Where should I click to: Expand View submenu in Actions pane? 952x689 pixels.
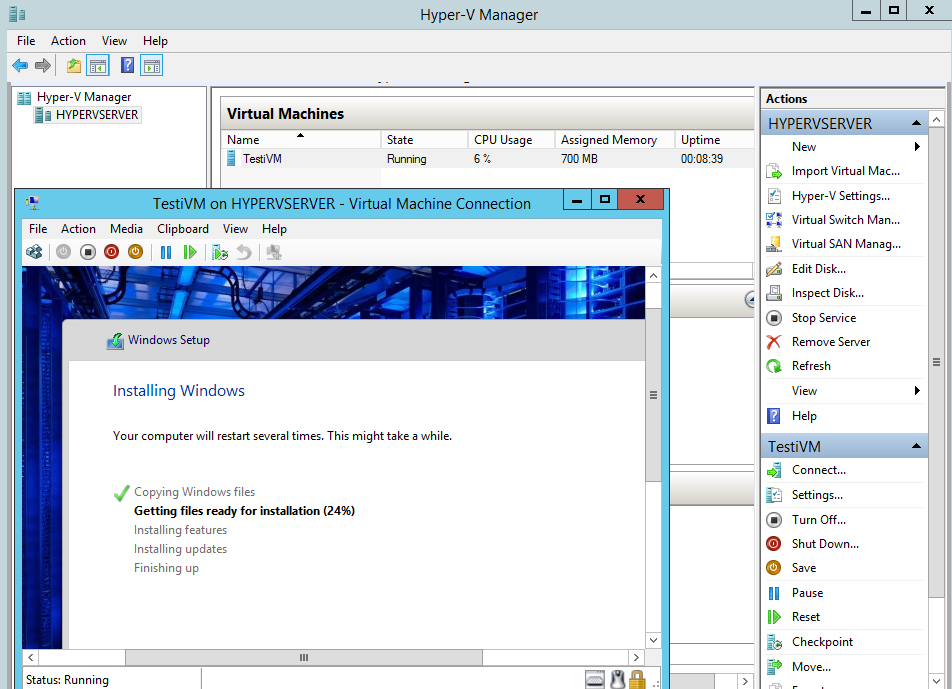[x=917, y=390]
